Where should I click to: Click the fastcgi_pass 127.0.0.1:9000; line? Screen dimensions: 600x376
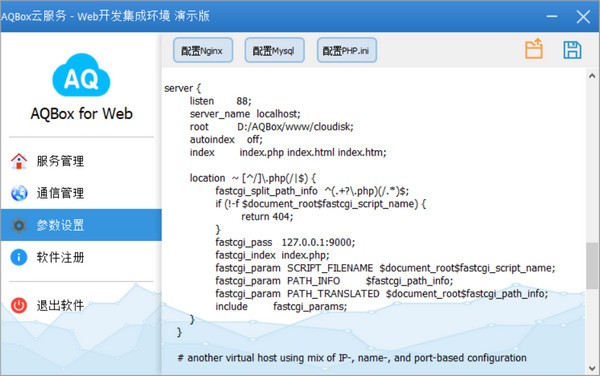(285, 242)
